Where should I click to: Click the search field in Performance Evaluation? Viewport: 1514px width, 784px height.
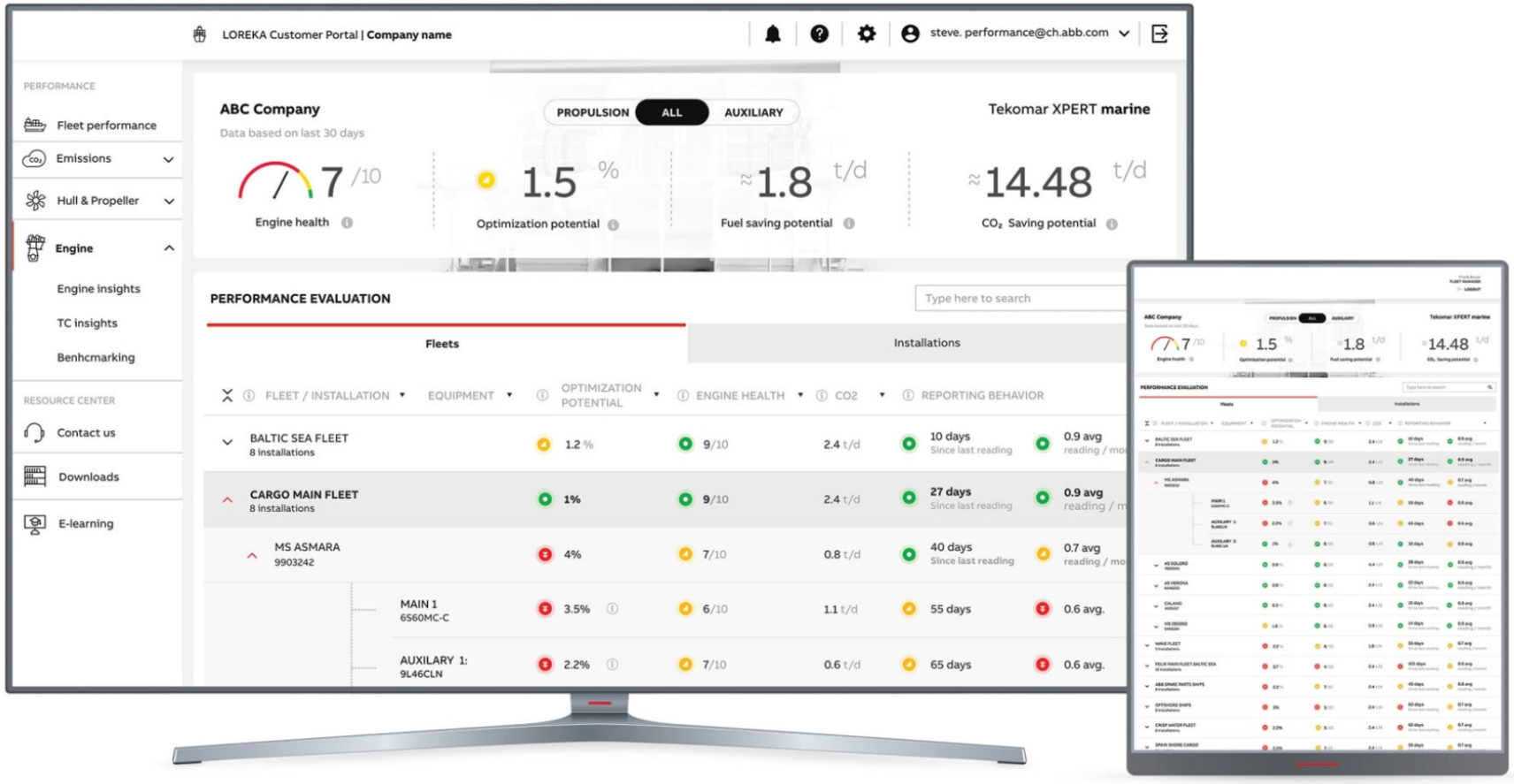1021,298
